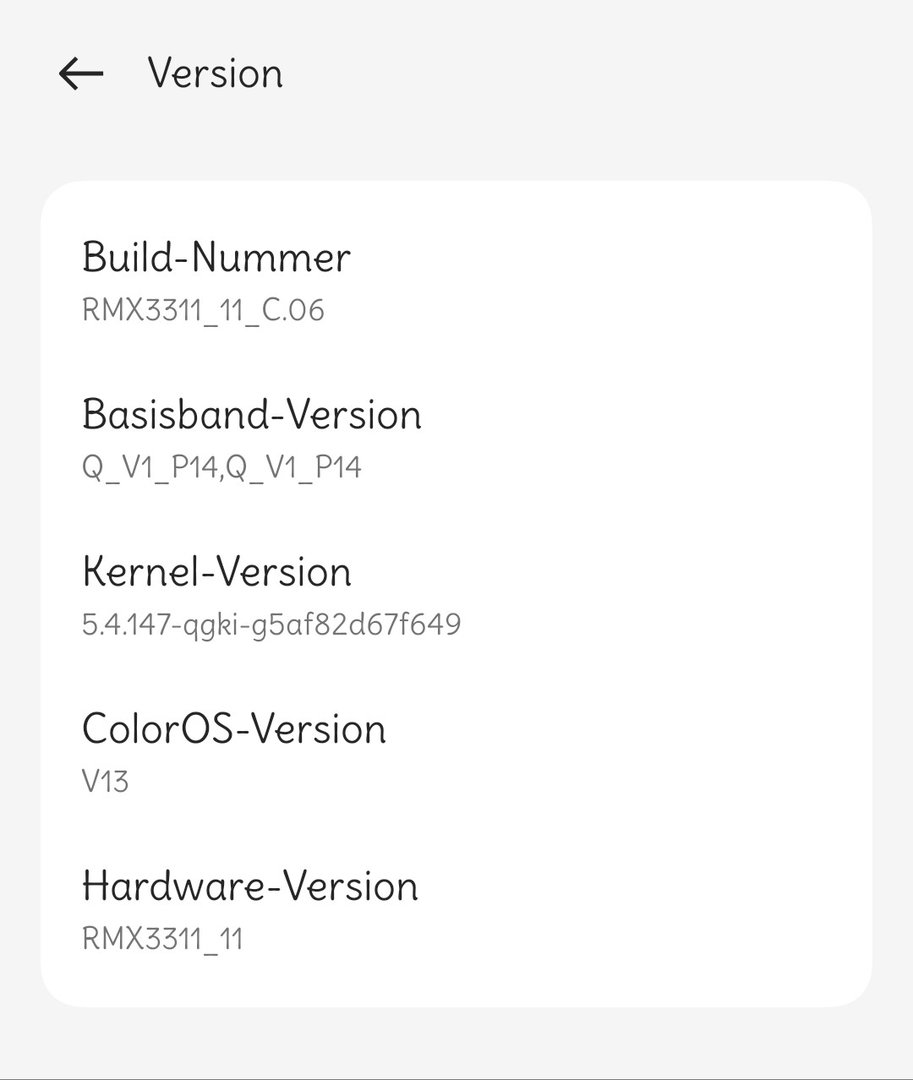Open the Basisband-Version label
The image size is (913, 1080).
[x=251, y=415]
